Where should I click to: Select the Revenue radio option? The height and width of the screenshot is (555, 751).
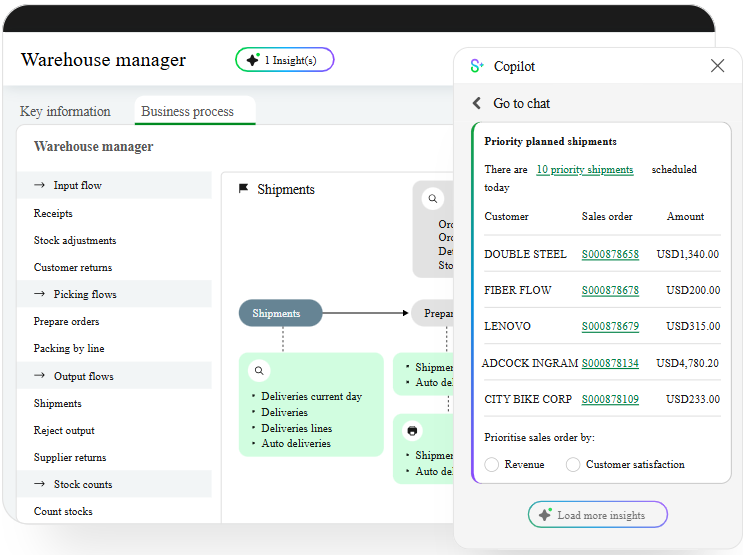[492, 465]
